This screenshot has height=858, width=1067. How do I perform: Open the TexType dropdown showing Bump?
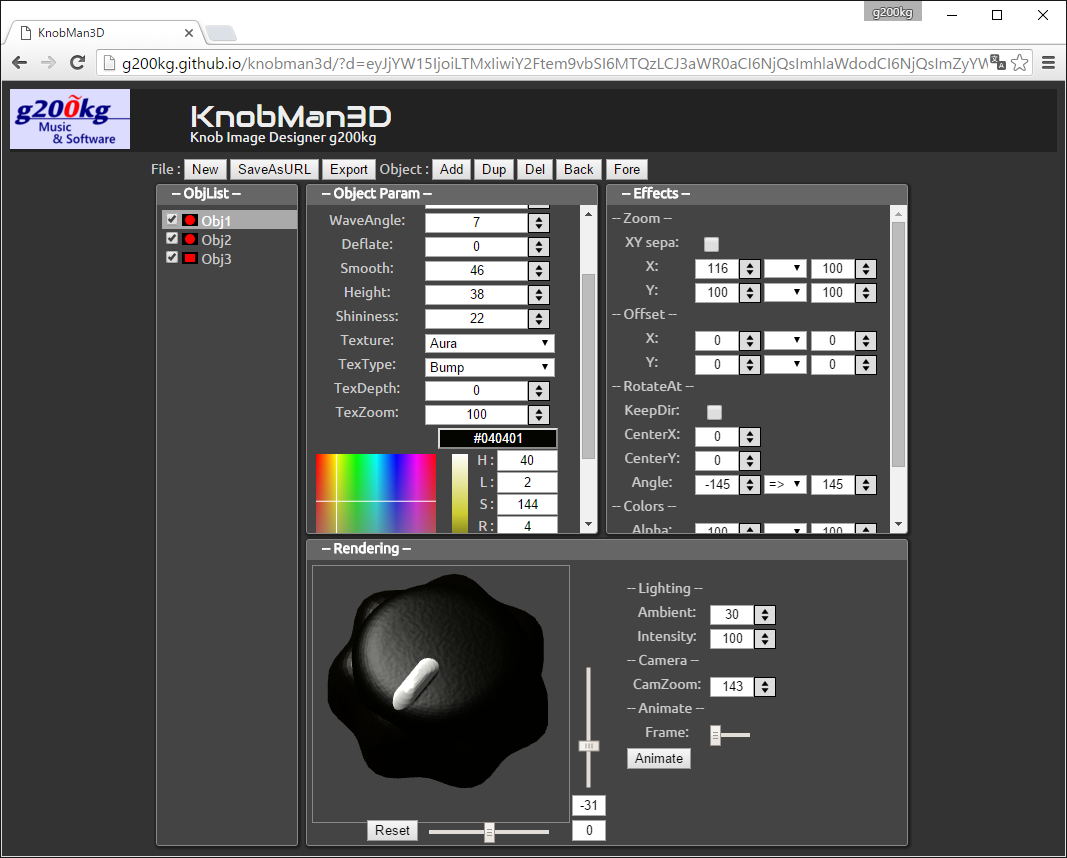point(489,367)
